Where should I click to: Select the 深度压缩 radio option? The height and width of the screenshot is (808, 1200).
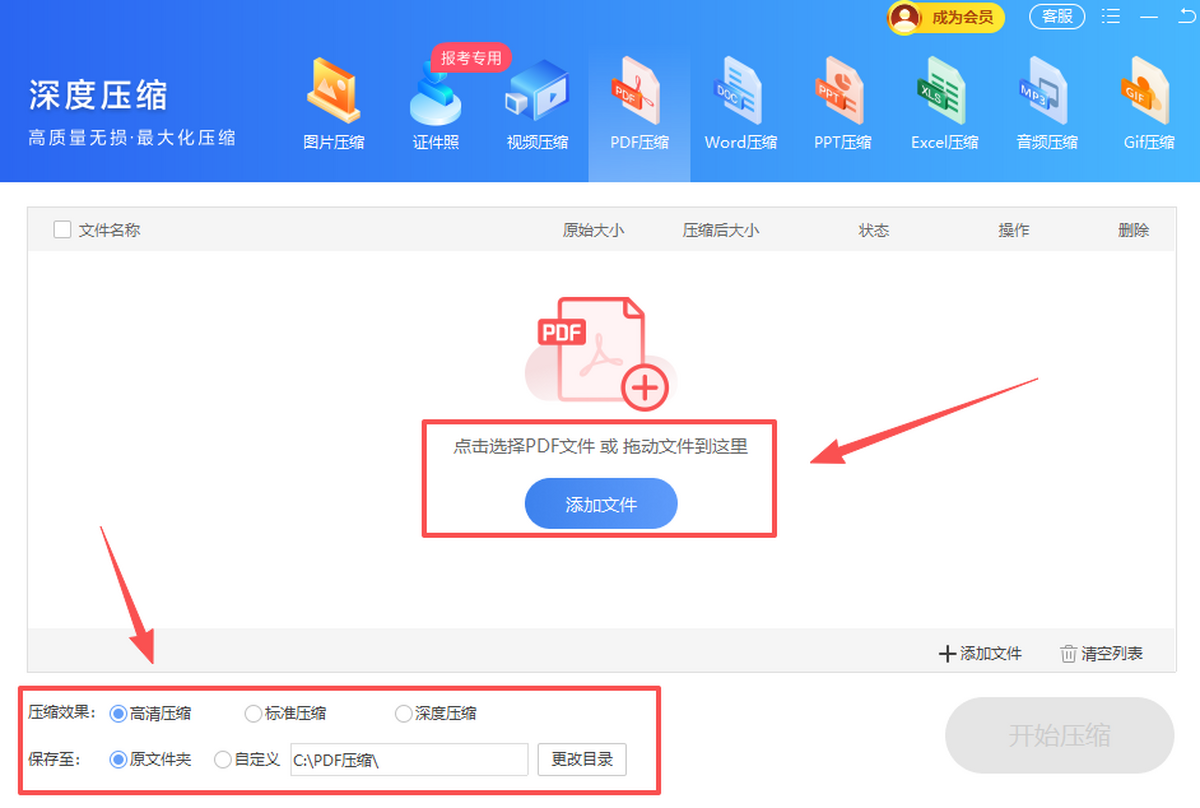pyautogui.click(x=436, y=713)
